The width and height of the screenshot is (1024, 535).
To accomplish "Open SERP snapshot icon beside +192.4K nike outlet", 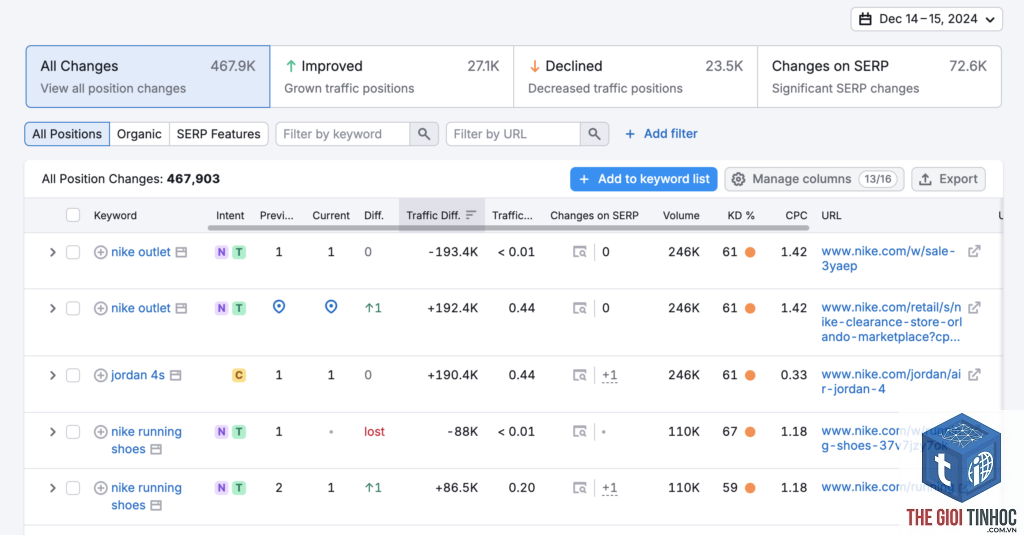I will [182, 308].
